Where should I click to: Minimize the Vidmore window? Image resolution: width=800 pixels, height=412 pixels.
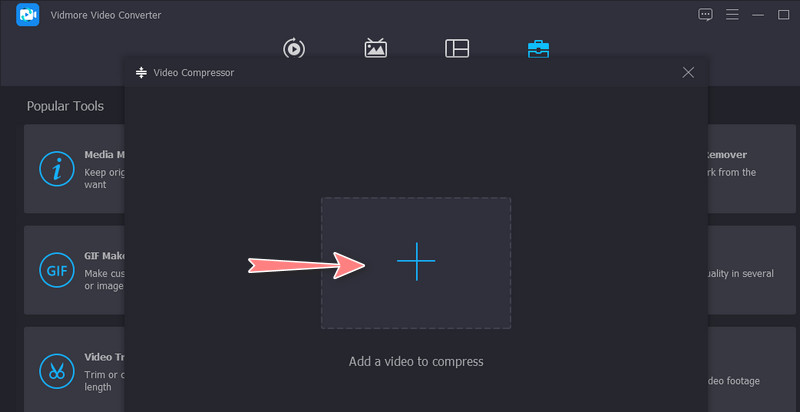pos(757,15)
